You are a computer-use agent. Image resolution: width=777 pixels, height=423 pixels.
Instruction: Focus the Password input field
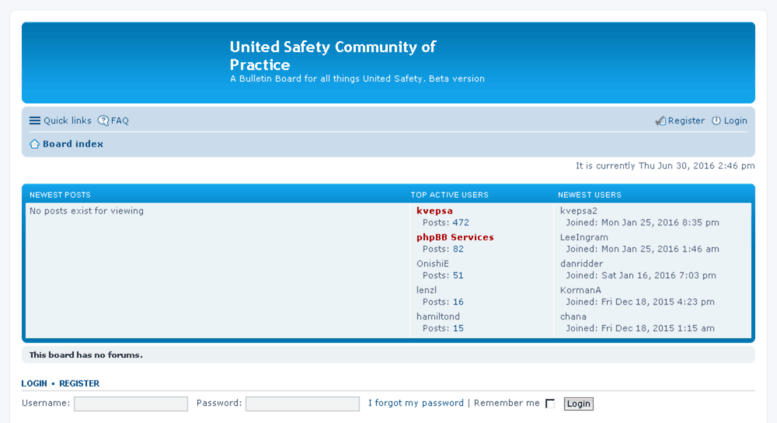tap(302, 404)
